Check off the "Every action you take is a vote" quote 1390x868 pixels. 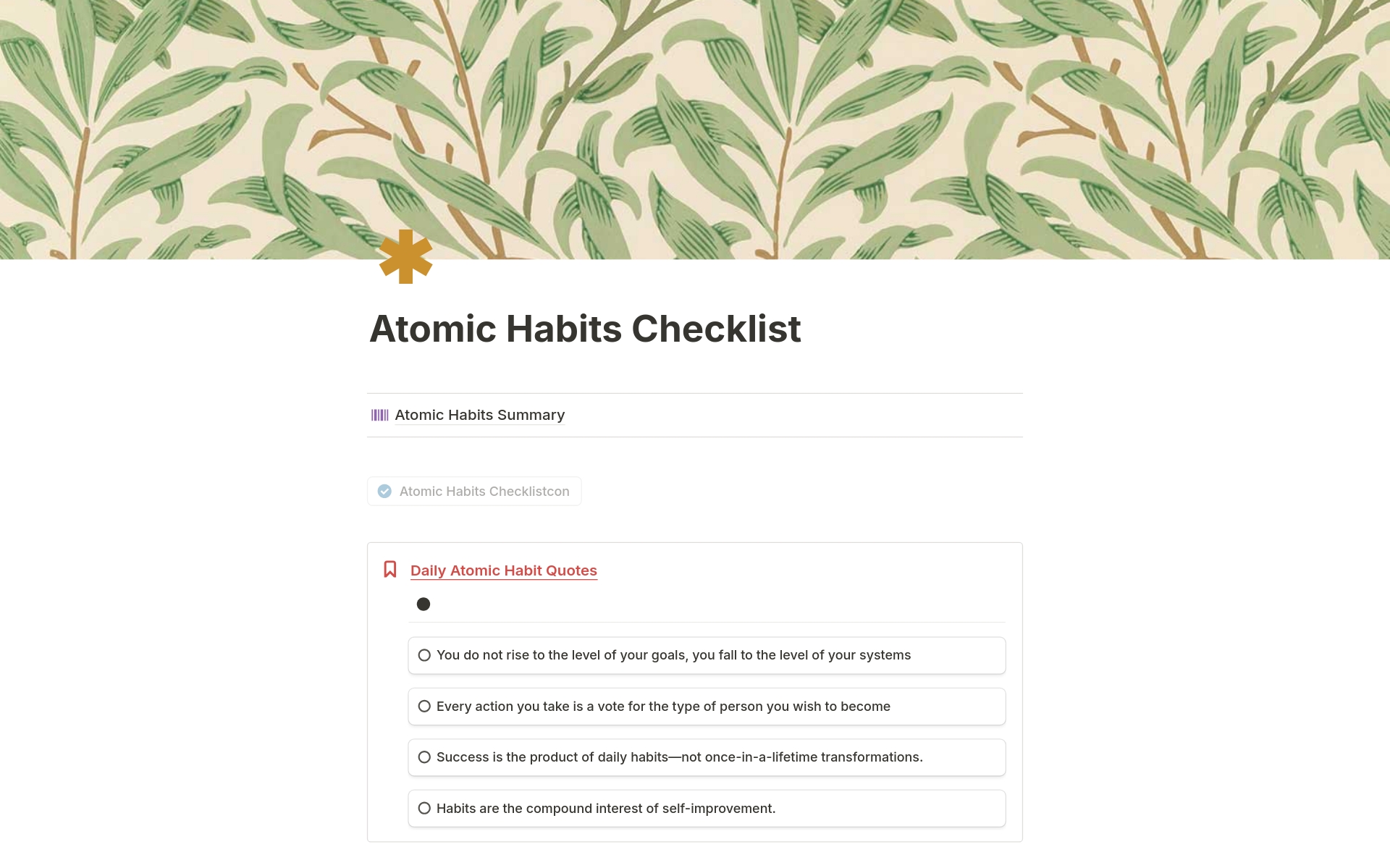424,706
